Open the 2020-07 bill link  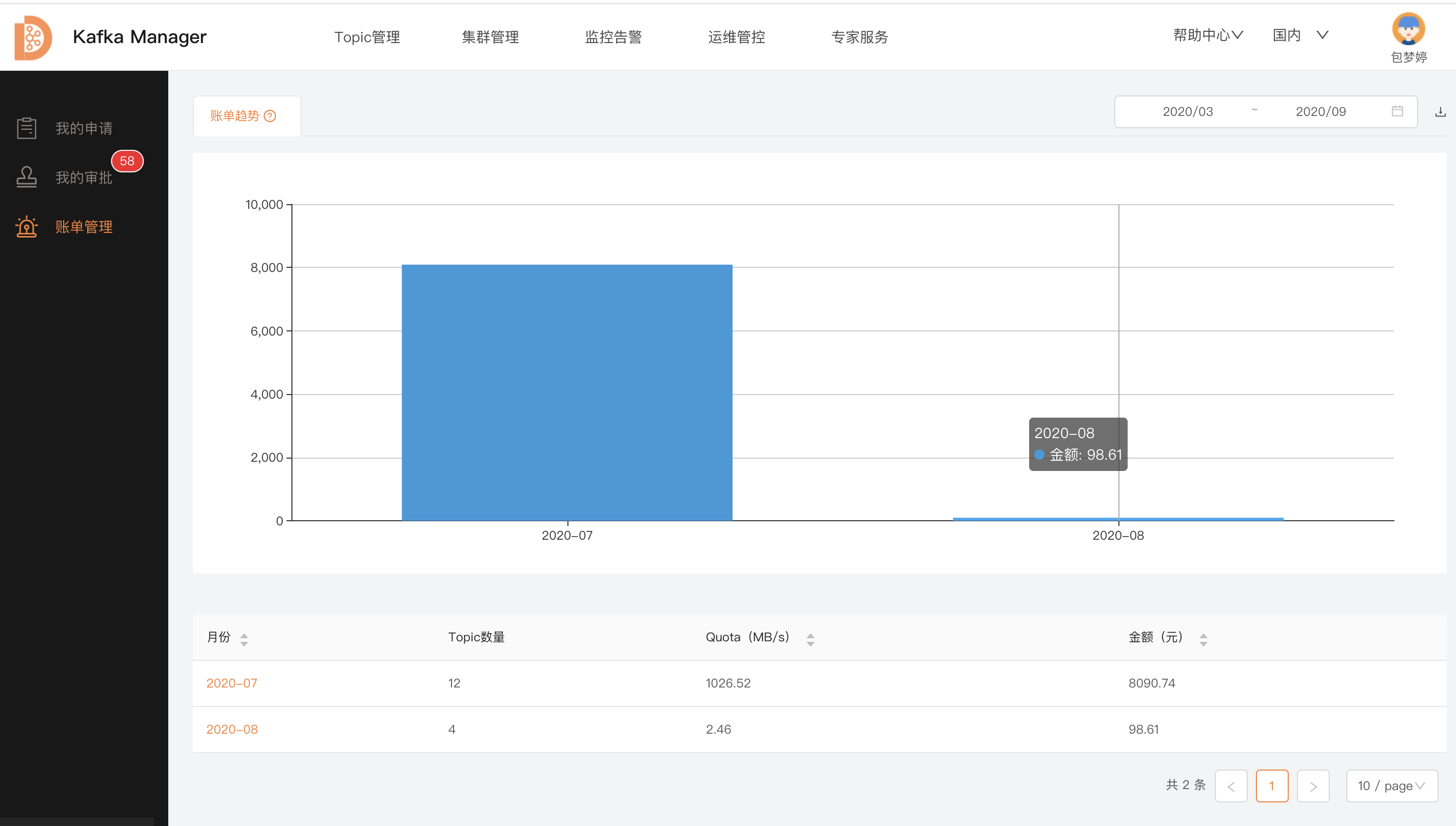(x=231, y=683)
